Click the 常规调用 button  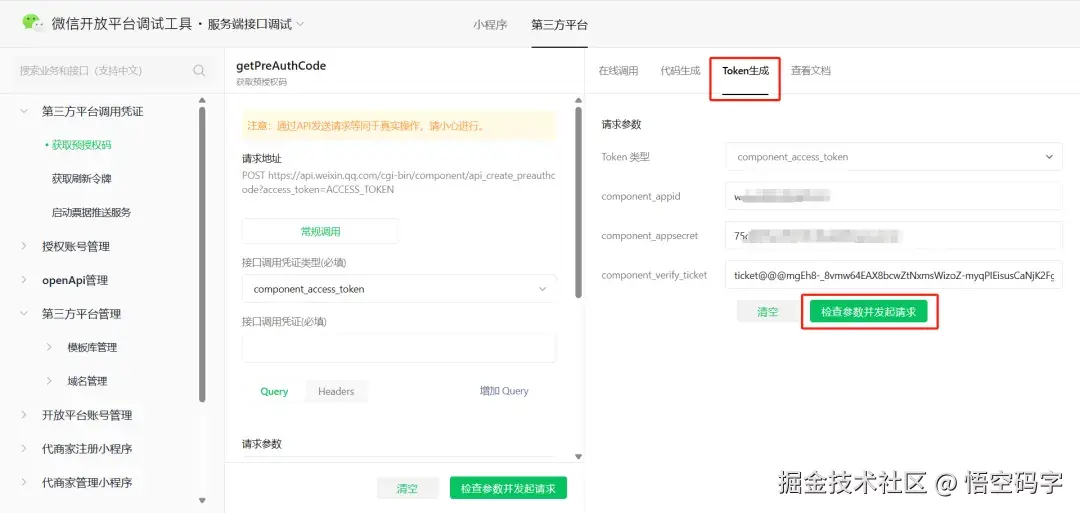tap(320, 231)
